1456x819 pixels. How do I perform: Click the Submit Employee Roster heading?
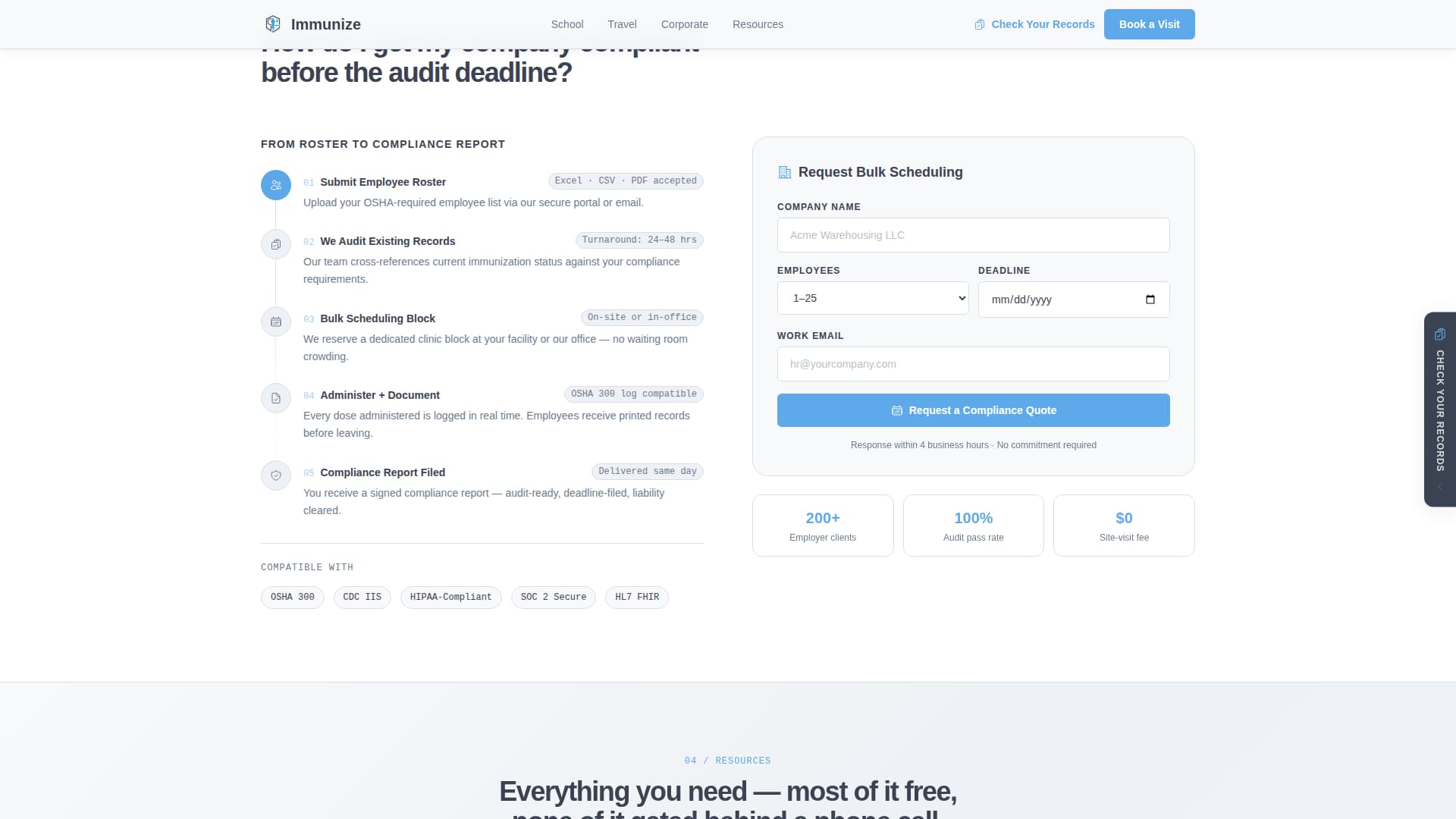[x=382, y=182]
